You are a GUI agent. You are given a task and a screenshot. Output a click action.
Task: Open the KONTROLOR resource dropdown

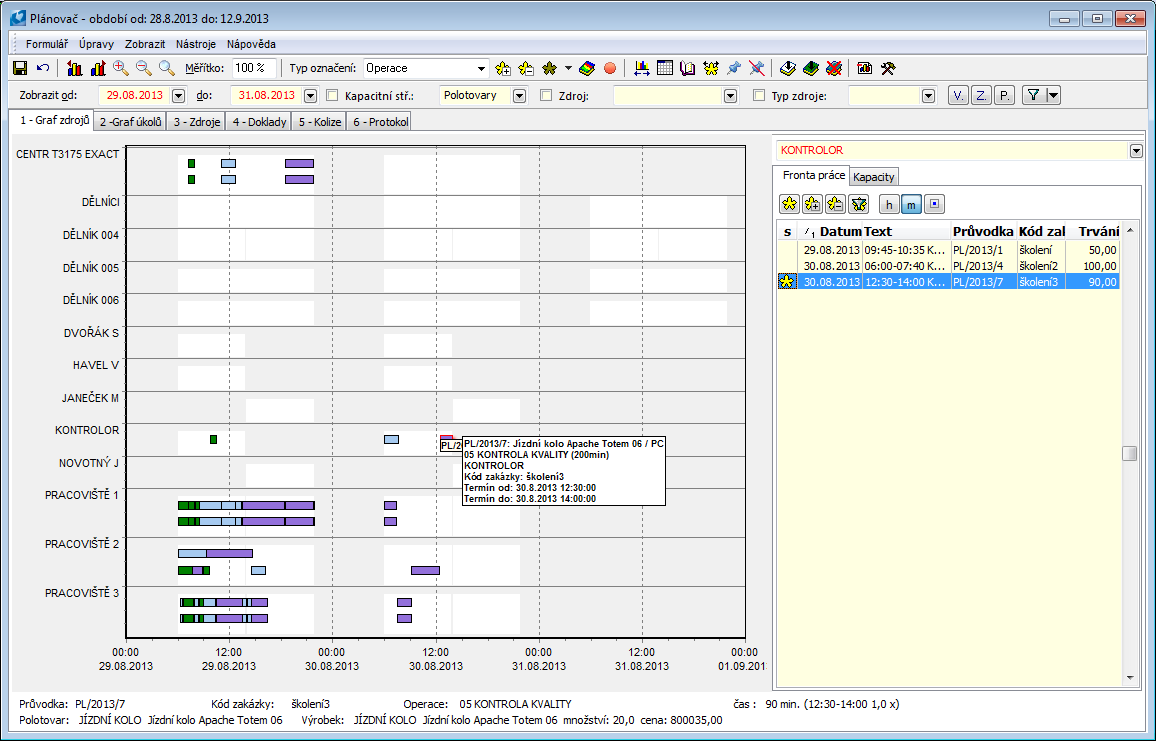1135,150
